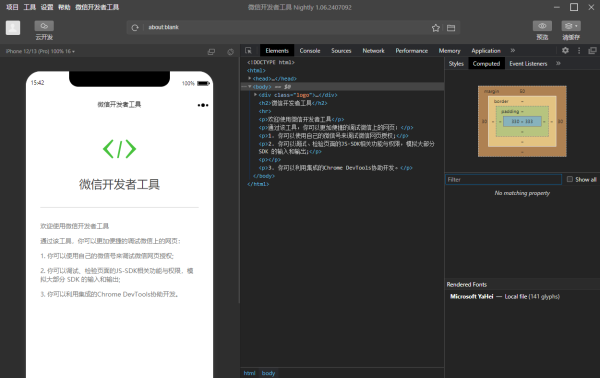The width and height of the screenshot is (600, 378).
Task: Open iPhone 12/13 Pro device dropdown
Action: [x=40, y=51]
